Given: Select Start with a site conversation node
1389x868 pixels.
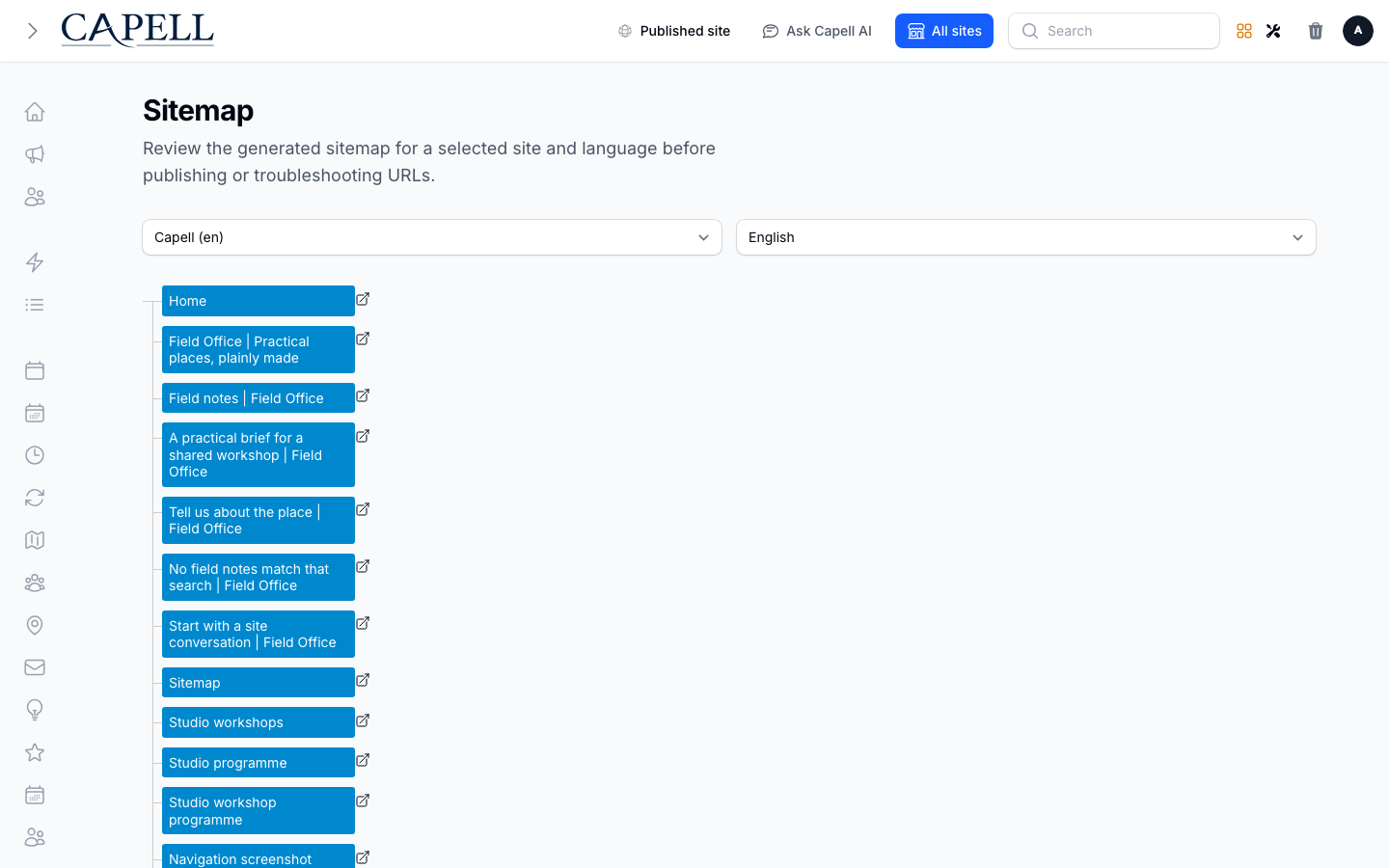Looking at the screenshot, I should click(259, 634).
